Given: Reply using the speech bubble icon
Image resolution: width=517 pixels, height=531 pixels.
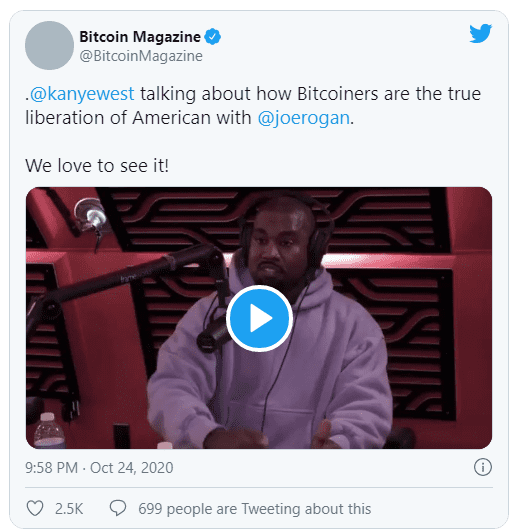Looking at the screenshot, I should click(x=118, y=508).
